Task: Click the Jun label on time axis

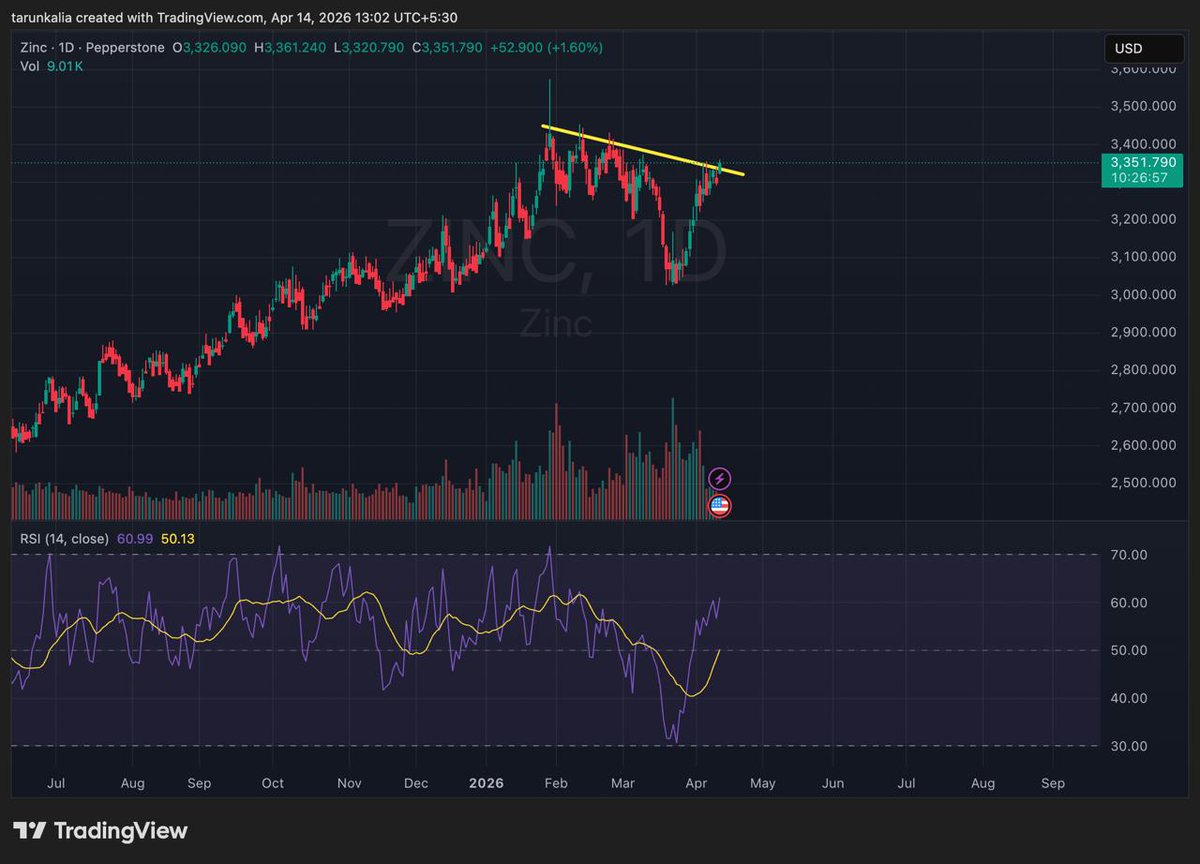Action: click(x=833, y=784)
